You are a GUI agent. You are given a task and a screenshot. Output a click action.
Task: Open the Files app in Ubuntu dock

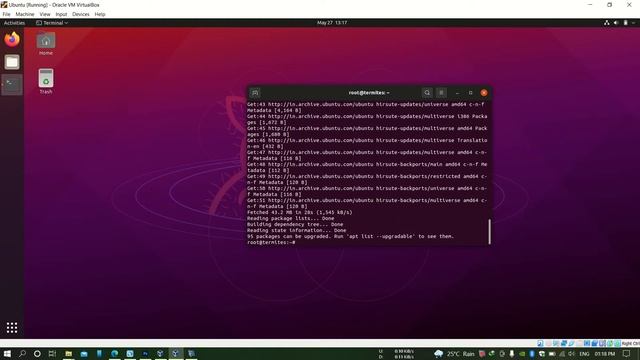[12, 62]
